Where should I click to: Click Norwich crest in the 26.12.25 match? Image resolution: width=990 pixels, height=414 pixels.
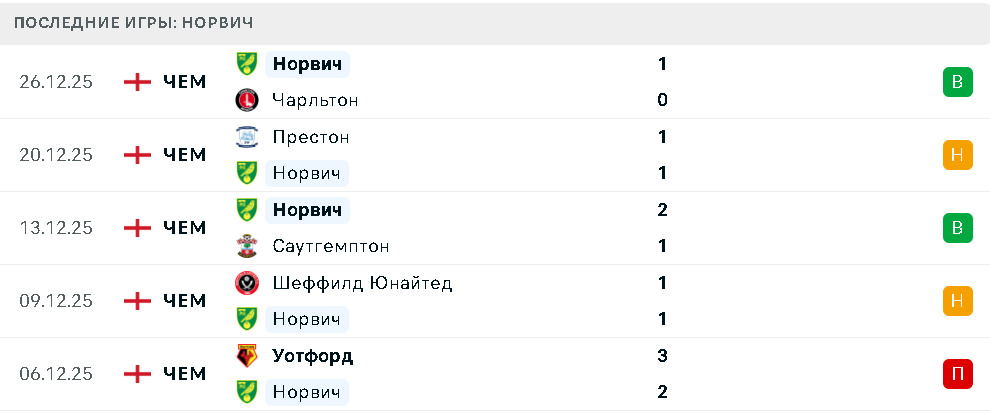[x=246, y=64]
